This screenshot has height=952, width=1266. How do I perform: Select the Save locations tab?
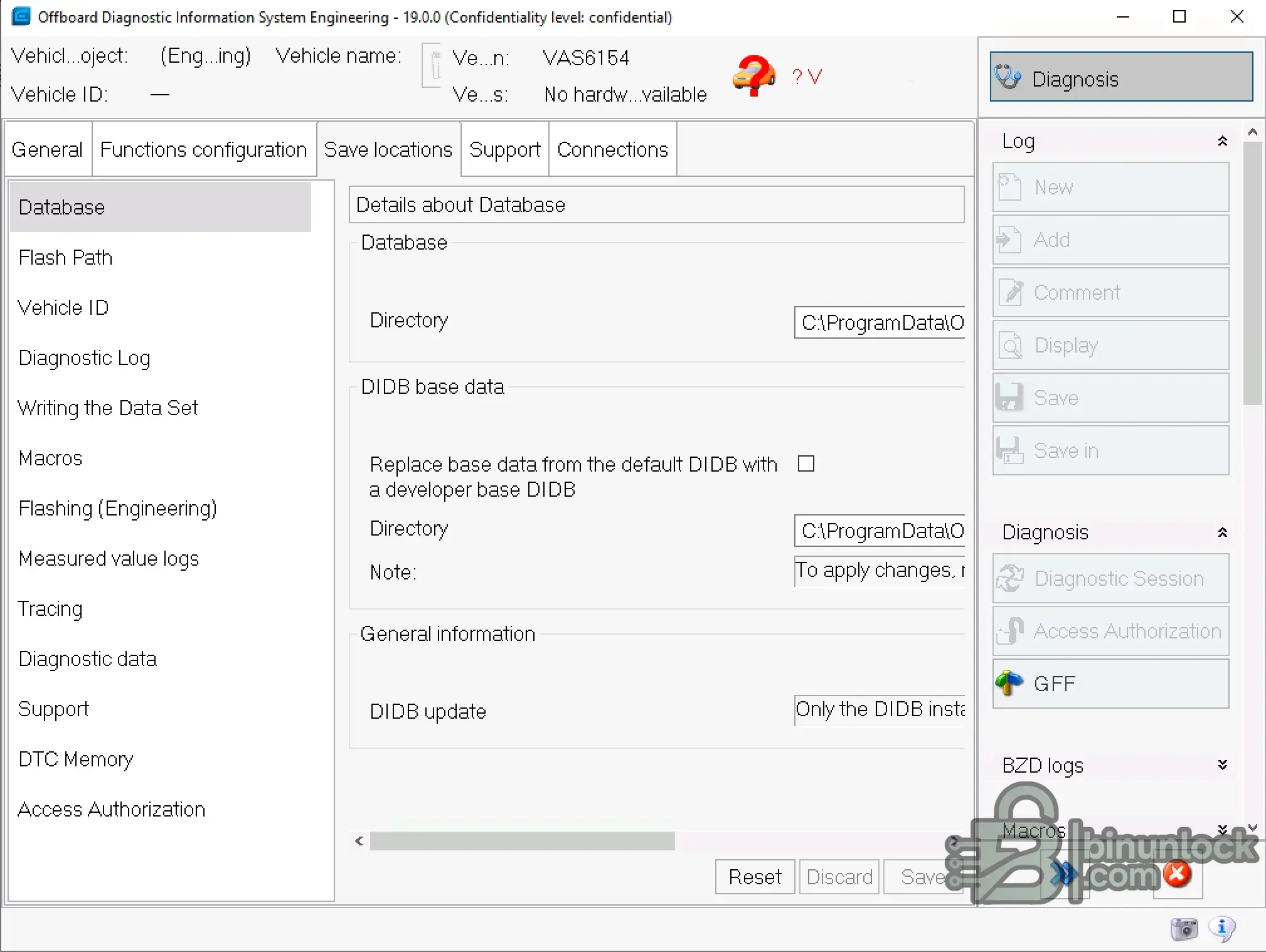point(388,149)
